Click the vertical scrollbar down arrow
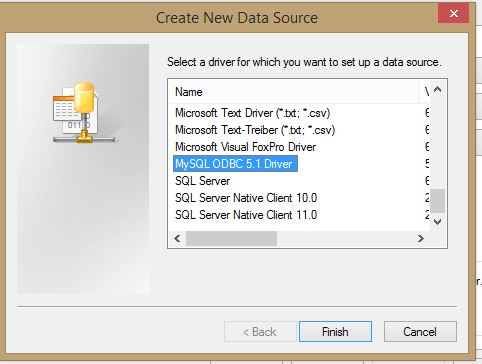 coord(438,221)
